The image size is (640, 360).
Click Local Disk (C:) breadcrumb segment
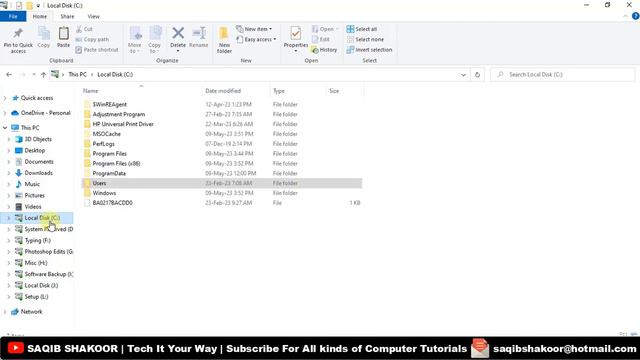115,75
